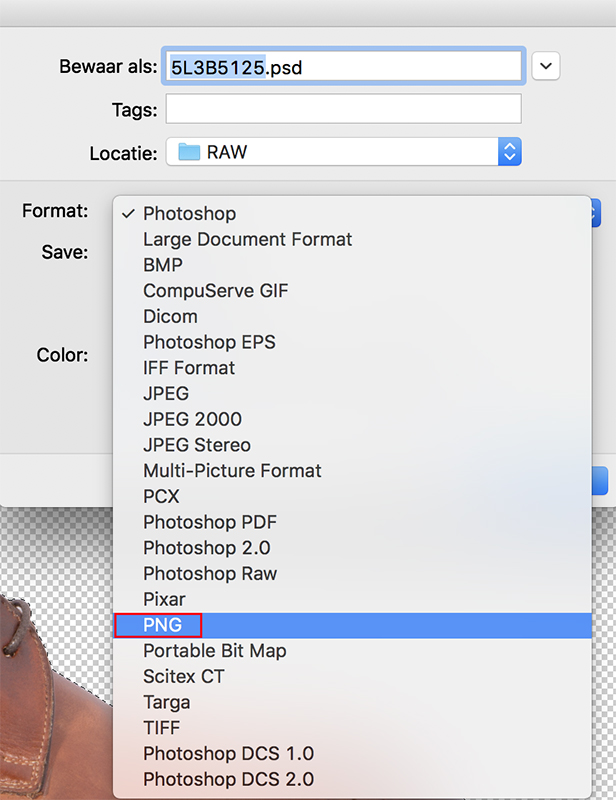The width and height of the screenshot is (616, 800).
Task: Choose Photoshop 2.0 format
Action: (x=352, y=548)
